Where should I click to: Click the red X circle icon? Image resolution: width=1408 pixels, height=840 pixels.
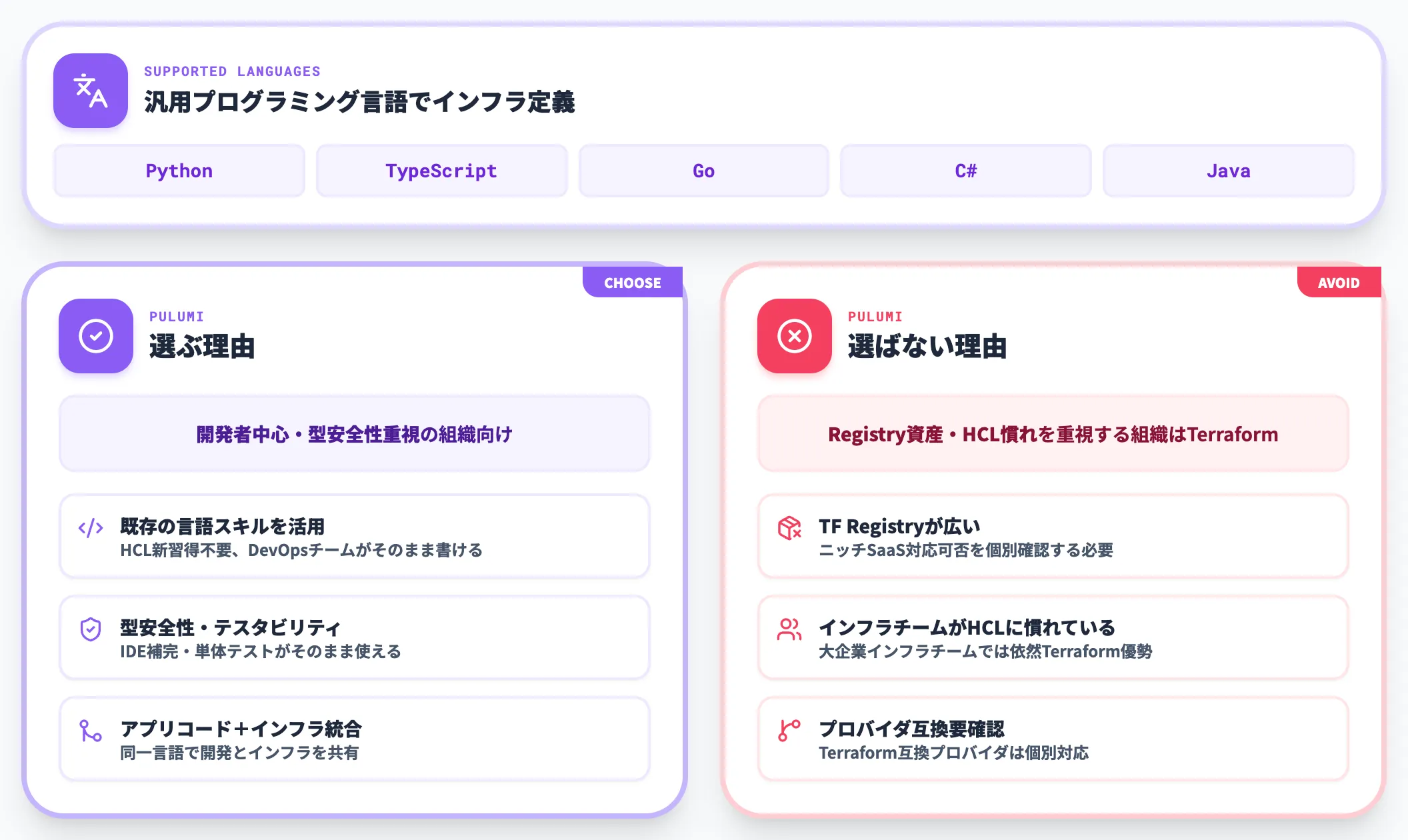(795, 336)
